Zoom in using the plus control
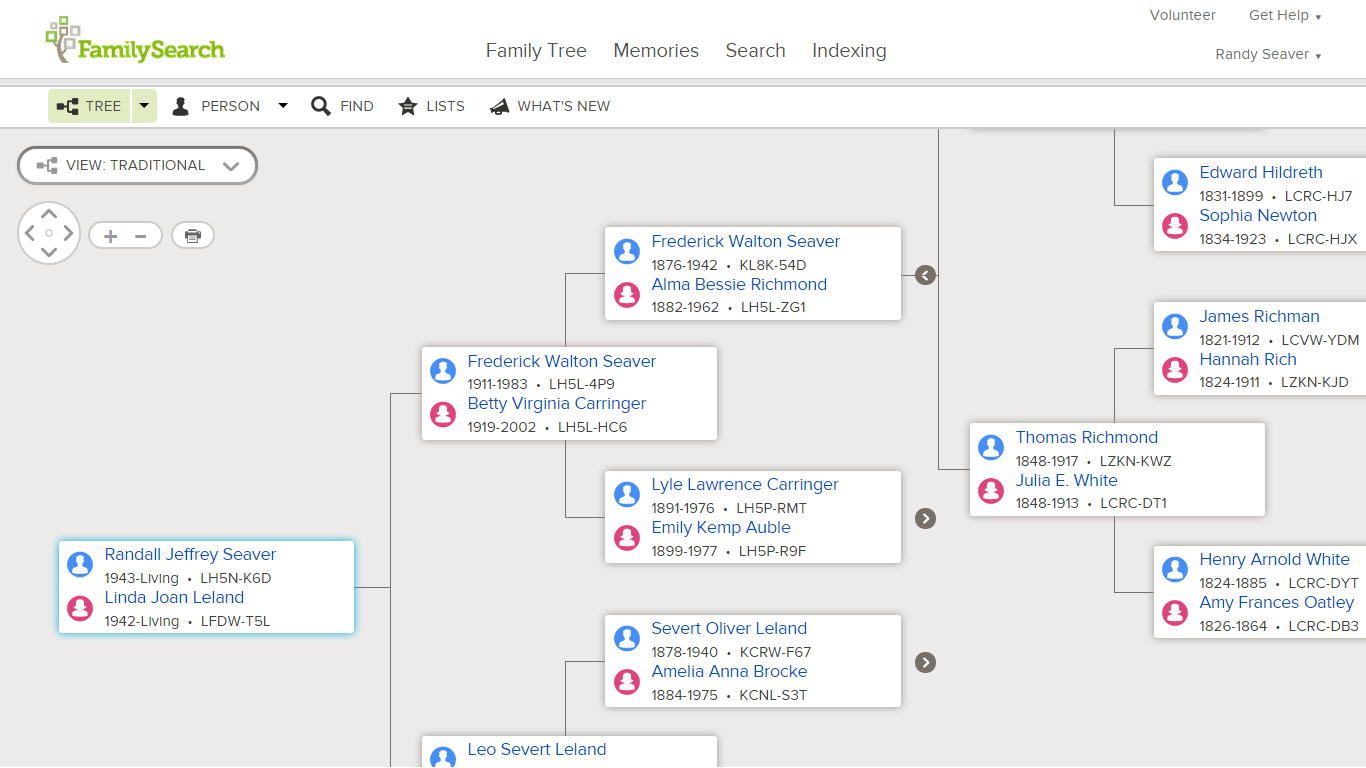Screen dimensions: 1366x768 (x=109, y=235)
